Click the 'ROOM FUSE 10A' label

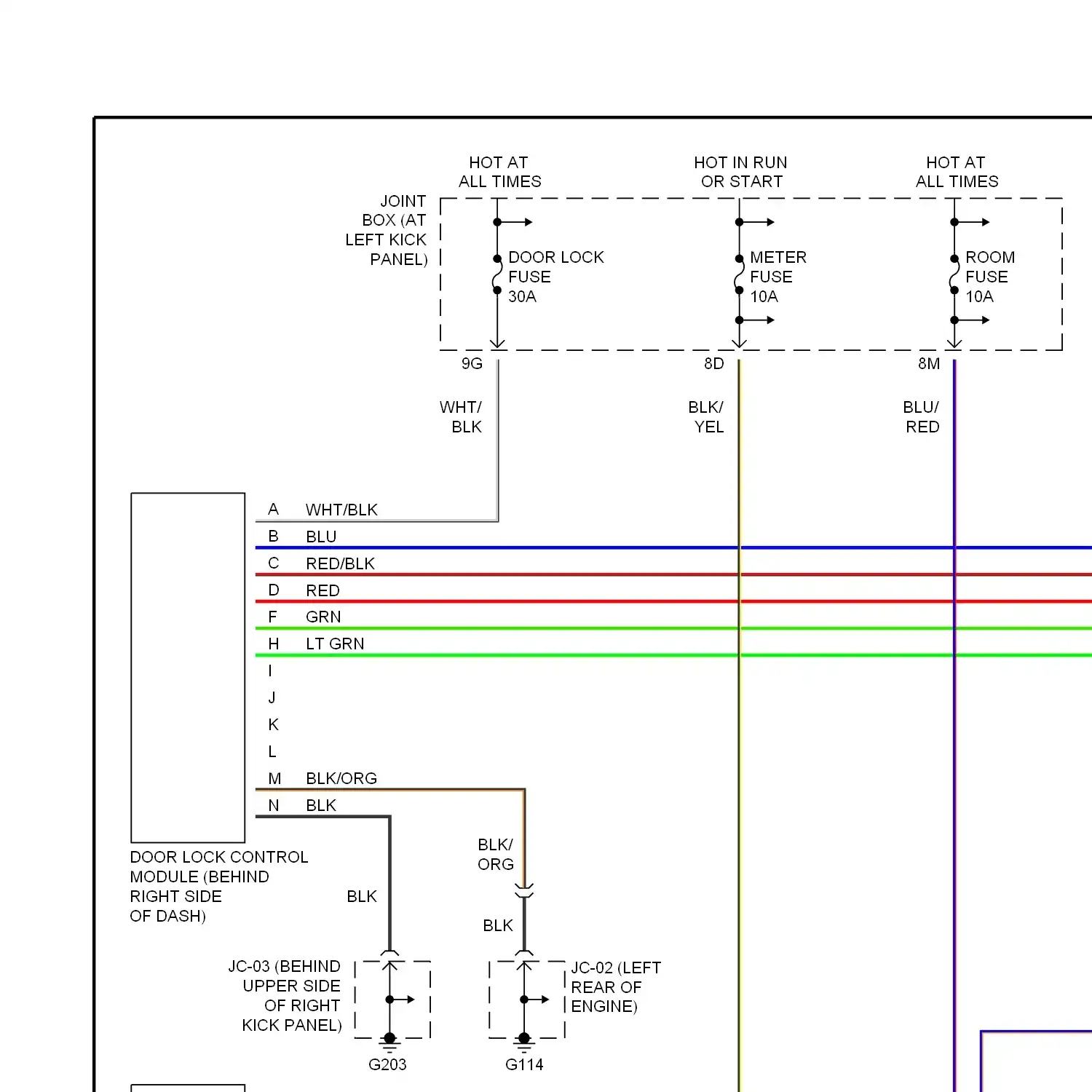(x=989, y=277)
